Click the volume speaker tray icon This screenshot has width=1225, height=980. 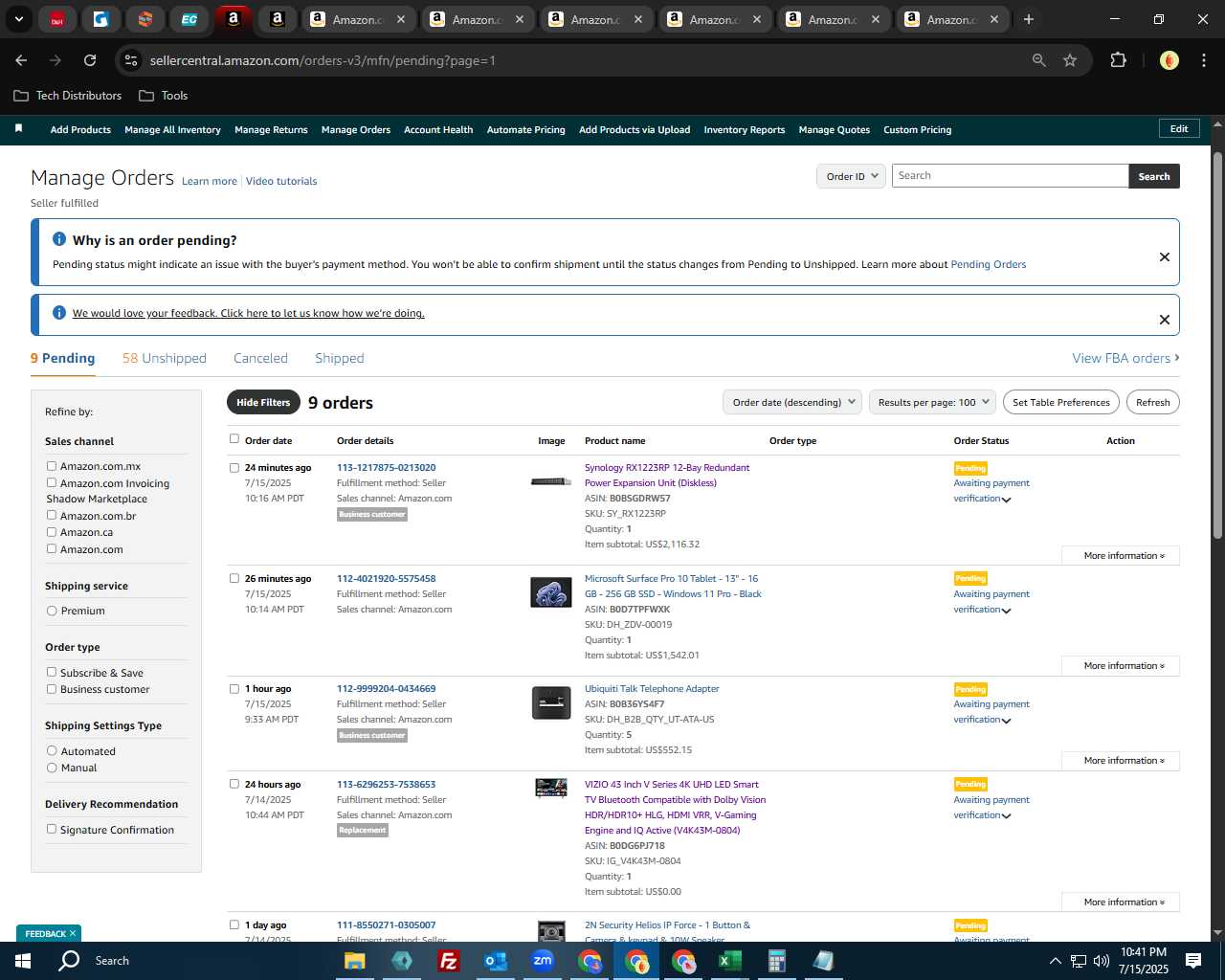[x=1101, y=961]
